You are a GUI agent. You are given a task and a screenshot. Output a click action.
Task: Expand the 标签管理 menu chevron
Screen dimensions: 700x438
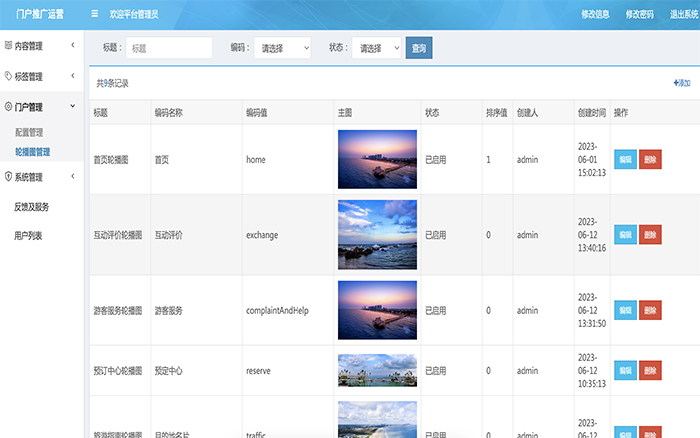pos(72,76)
